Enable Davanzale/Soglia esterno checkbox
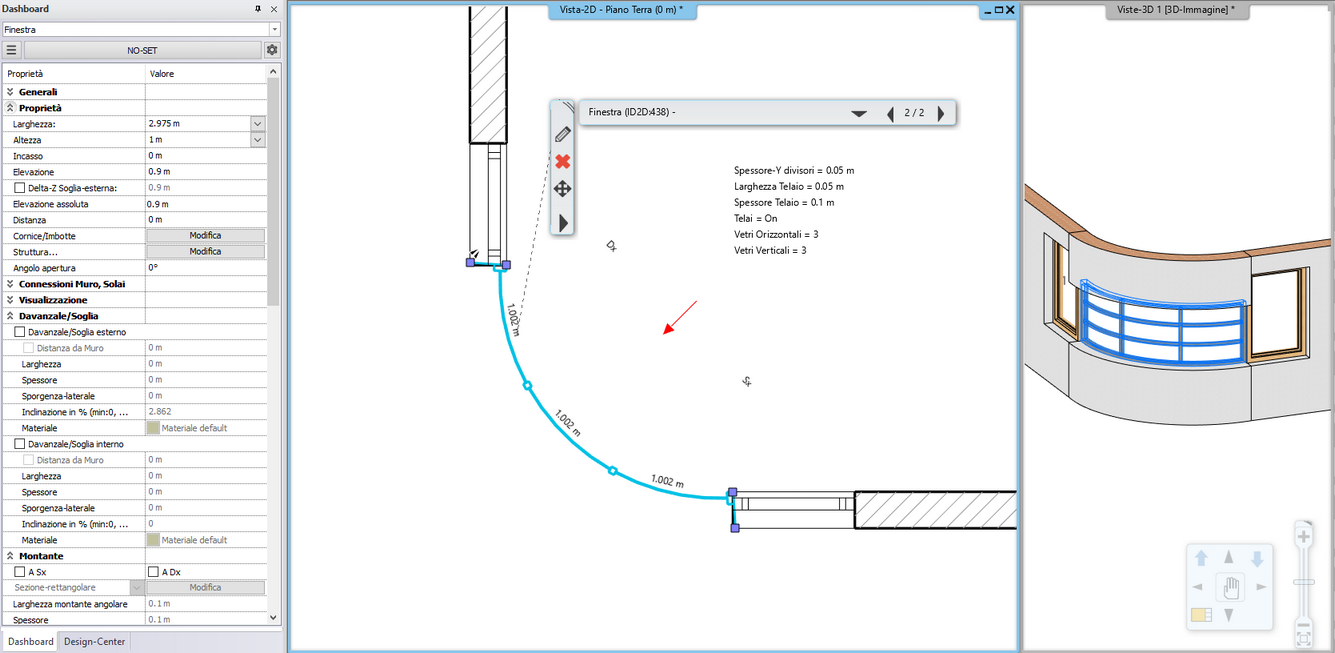The image size is (1335, 653). pos(20,332)
